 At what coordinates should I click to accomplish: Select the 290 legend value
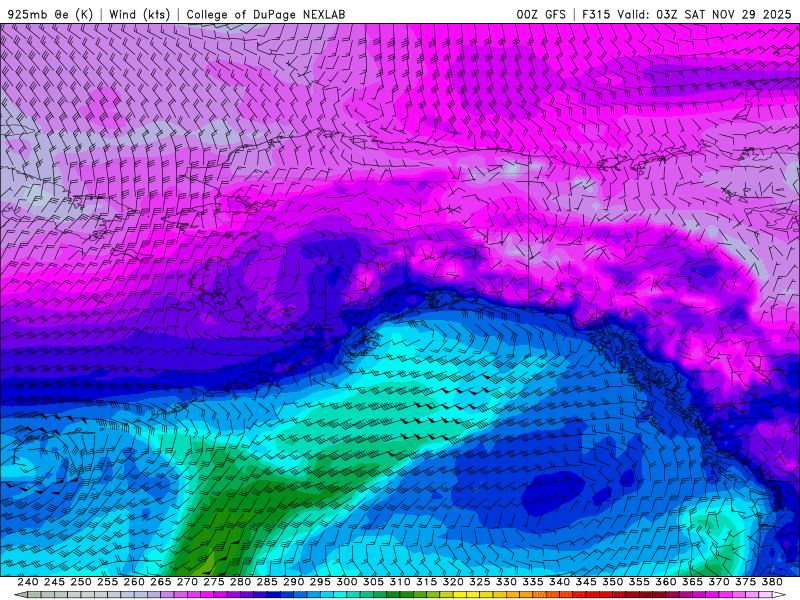click(x=293, y=582)
